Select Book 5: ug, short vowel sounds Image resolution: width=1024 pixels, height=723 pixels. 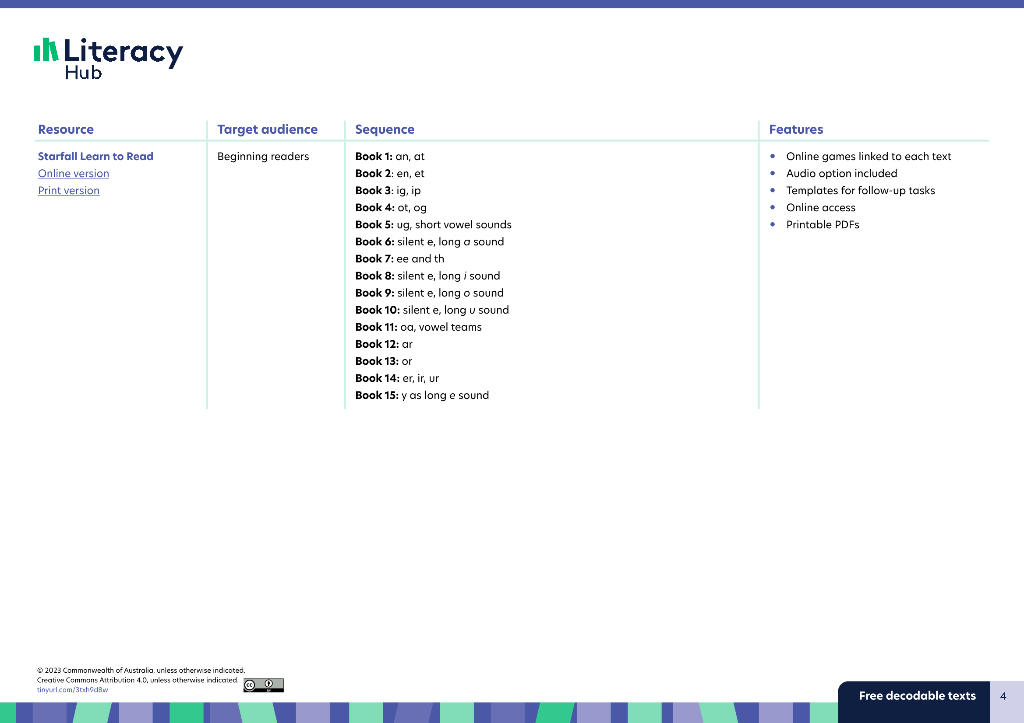pos(434,224)
